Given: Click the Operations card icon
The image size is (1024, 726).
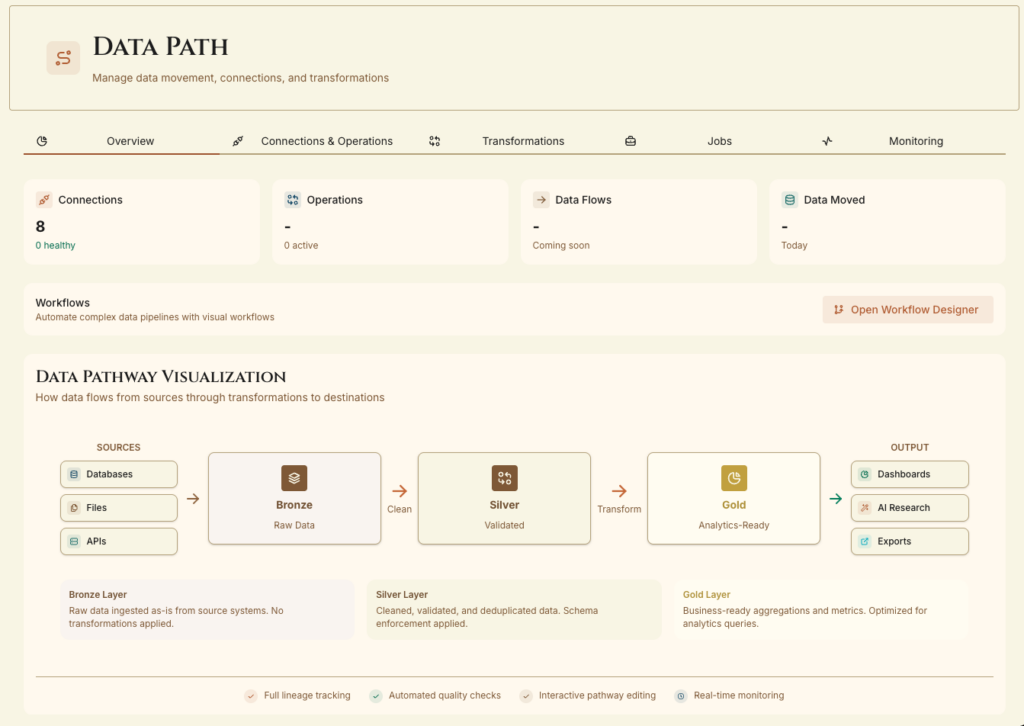Looking at the screenshot, I should click(292, 200).
